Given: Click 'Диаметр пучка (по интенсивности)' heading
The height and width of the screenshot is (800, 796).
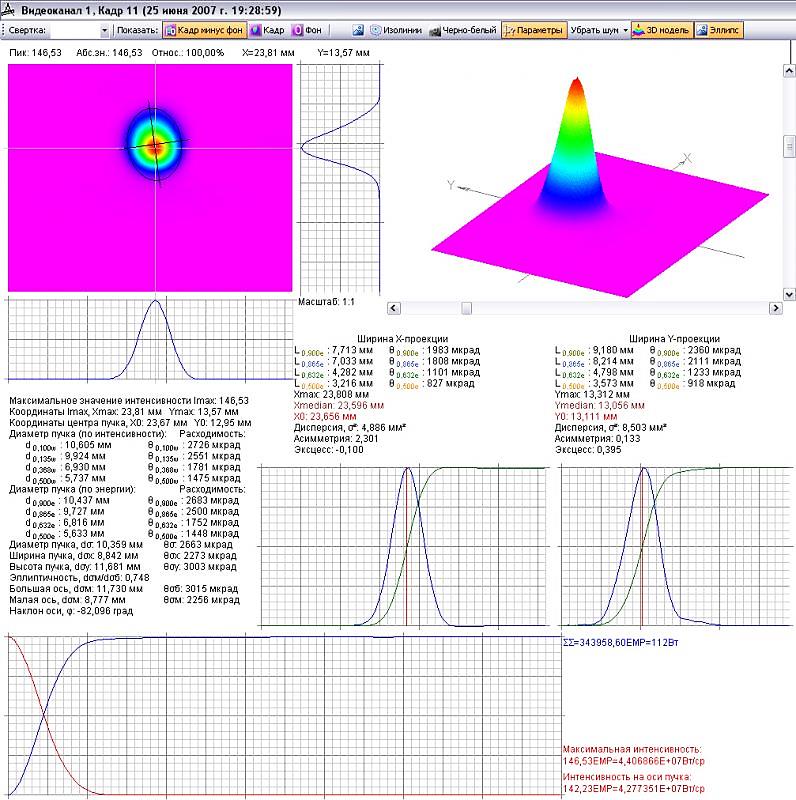Looking at the screenshot, I should point(88,434).
